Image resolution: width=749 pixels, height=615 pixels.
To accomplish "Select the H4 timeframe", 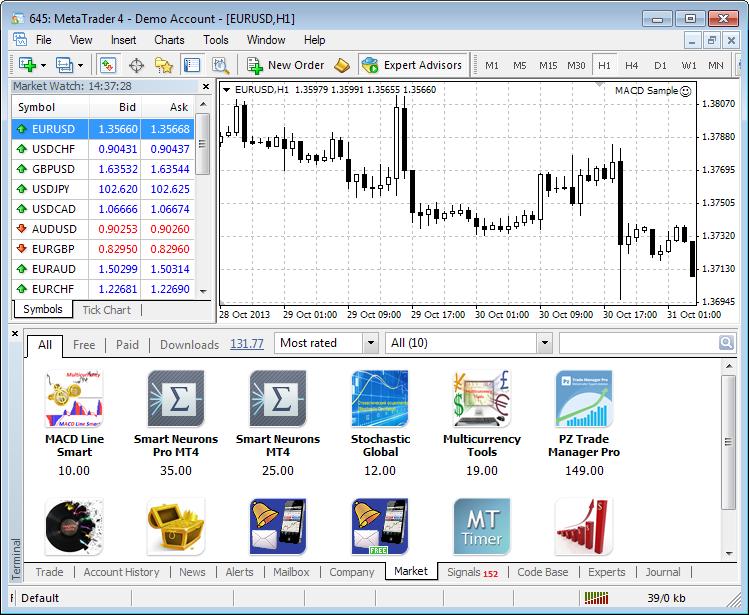I will coord(631,65).
